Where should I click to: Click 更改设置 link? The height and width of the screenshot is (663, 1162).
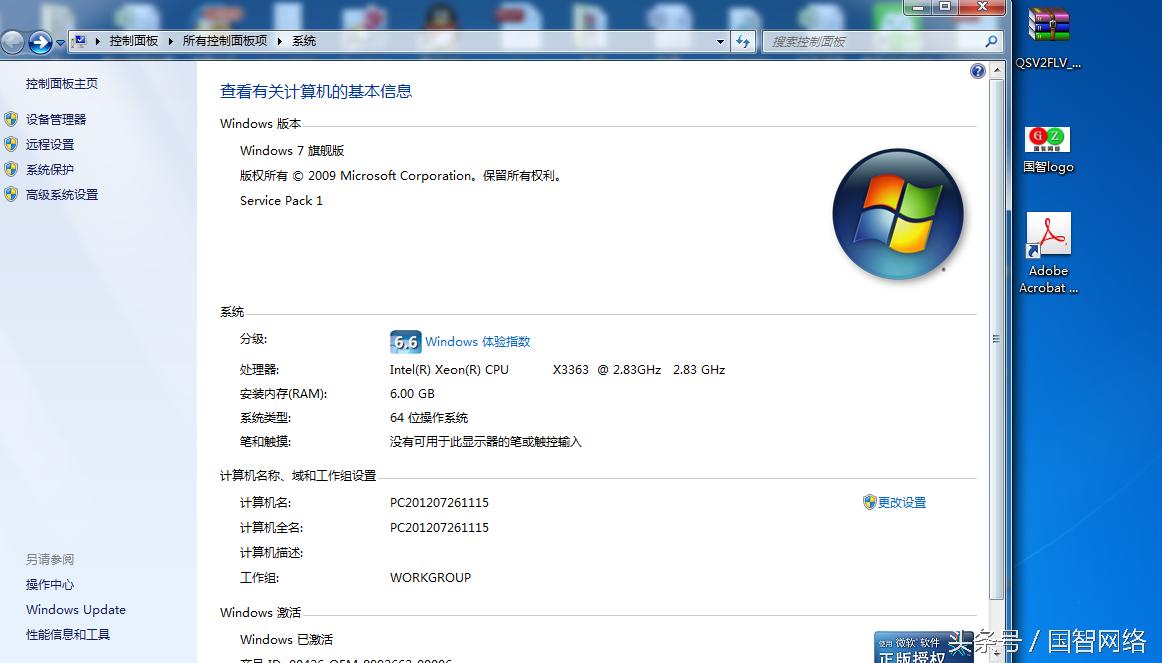[902, 502]
